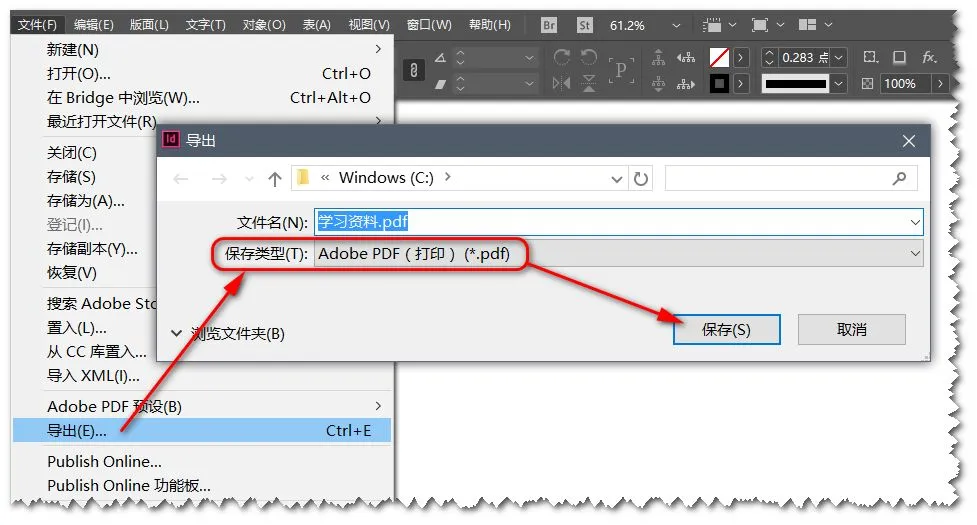Open the stroke style dropdown
This screenshot has height=525, width=977.
point(839,83)
